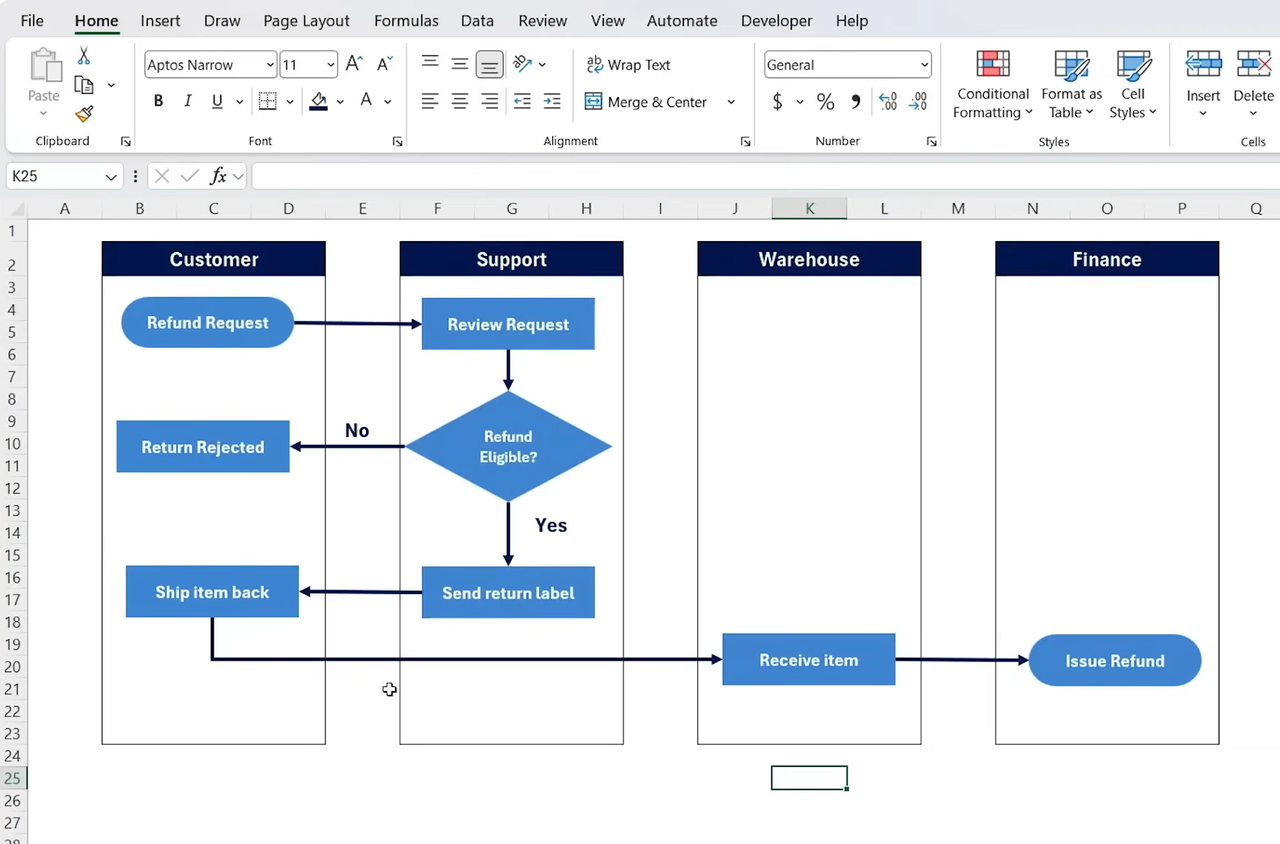Open Cell Styles gallery
This screenshot has height=844, width=1280.
click(x=1133, y=85)
